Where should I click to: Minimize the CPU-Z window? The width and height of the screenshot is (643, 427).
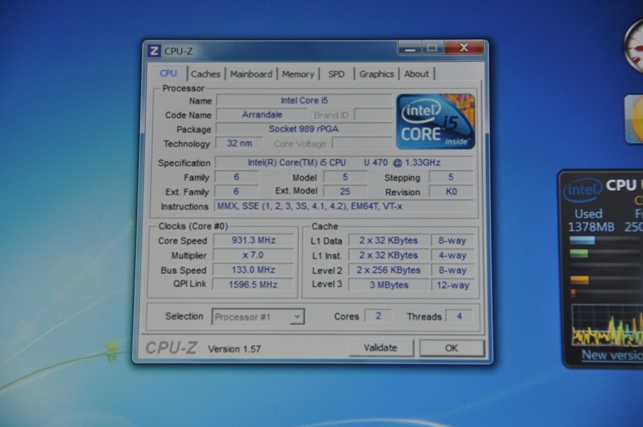pyautogui.click(x=410, y=48)
